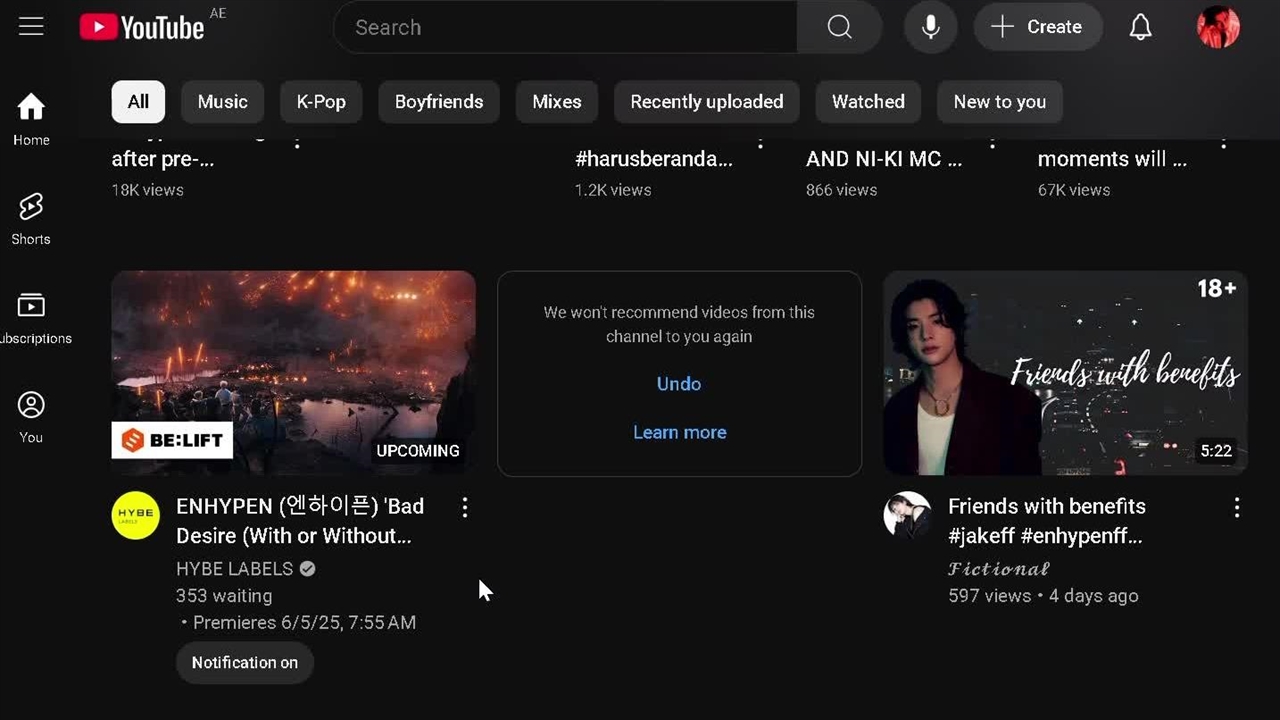Toggle the Notification on button
Viewport: 1280px width, 720px height.
[x=244, y=663]
